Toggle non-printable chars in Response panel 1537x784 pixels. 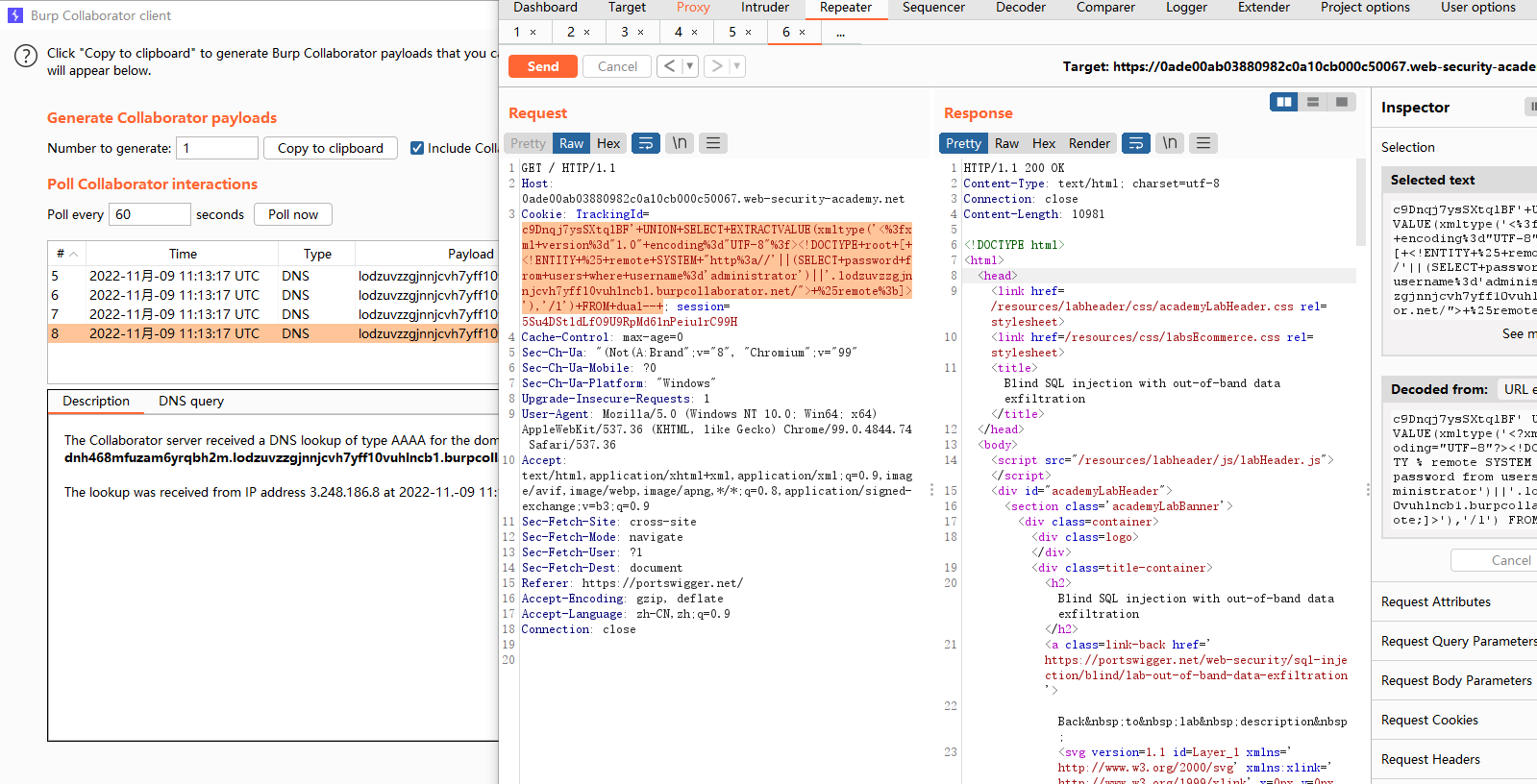pyautogui.click(x=1170, y=143)
